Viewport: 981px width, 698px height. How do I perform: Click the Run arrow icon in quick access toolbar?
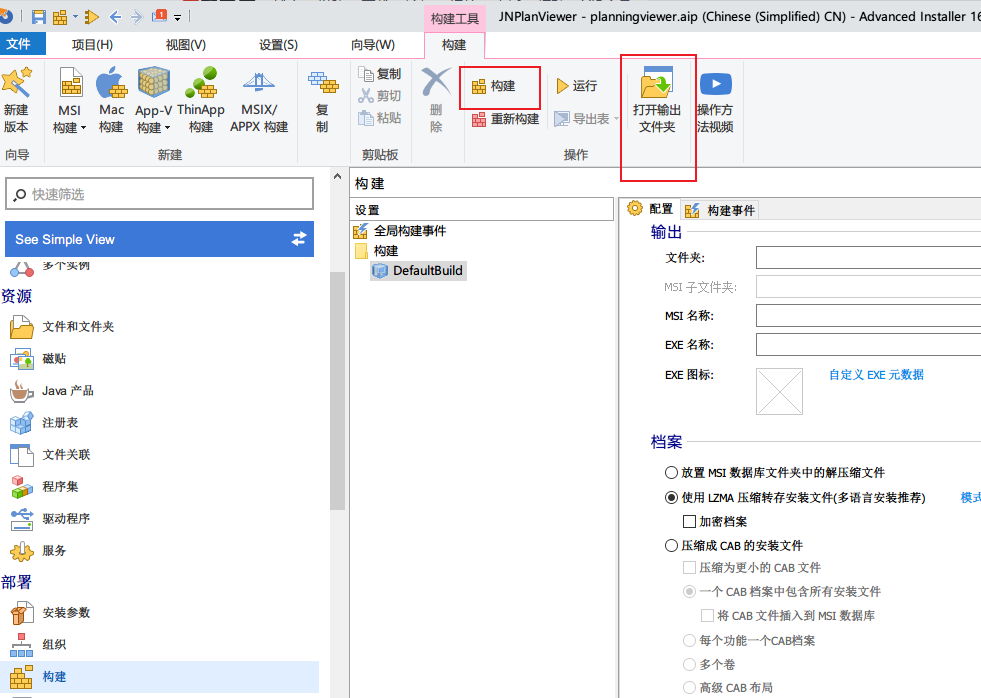92,17
